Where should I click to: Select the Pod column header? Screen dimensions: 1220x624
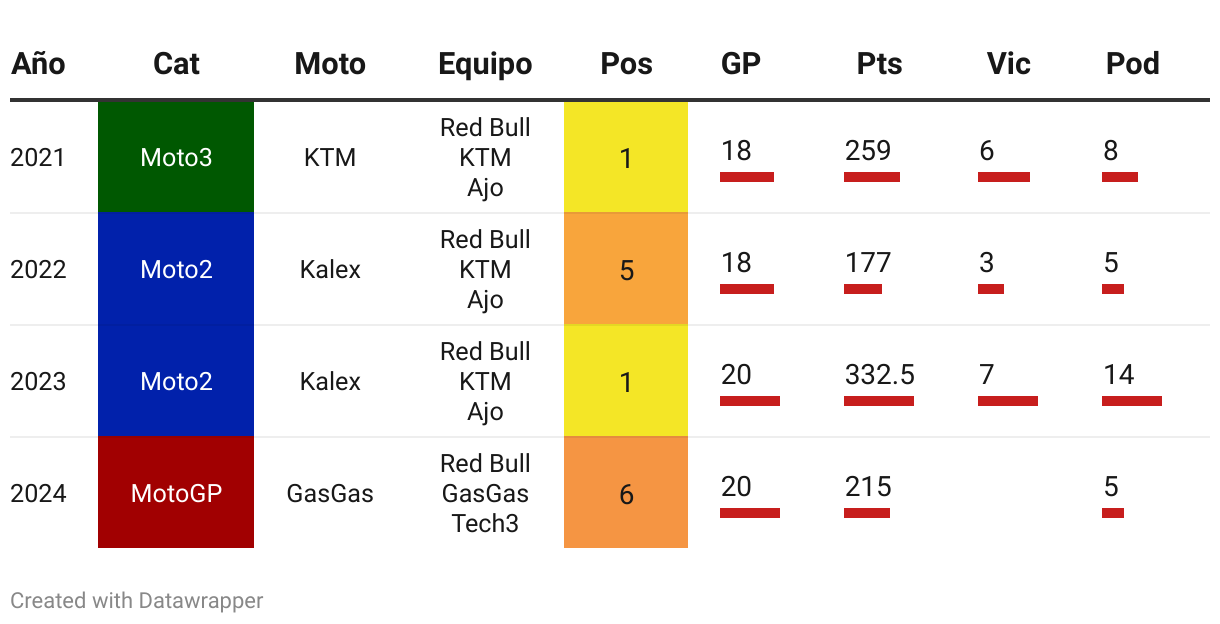(x=1132, y=64)
